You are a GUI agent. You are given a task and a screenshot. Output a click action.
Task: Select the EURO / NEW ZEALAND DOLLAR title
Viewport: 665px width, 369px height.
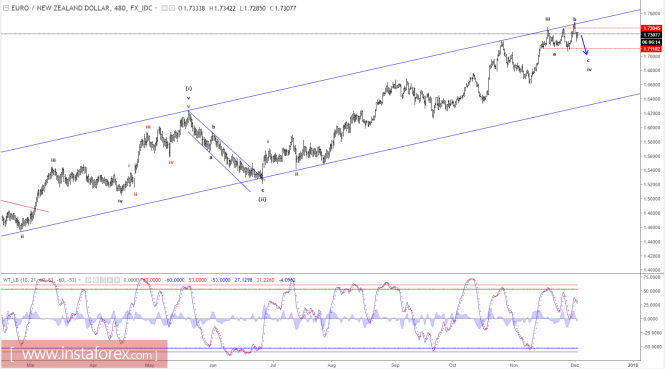pos(61,8)
